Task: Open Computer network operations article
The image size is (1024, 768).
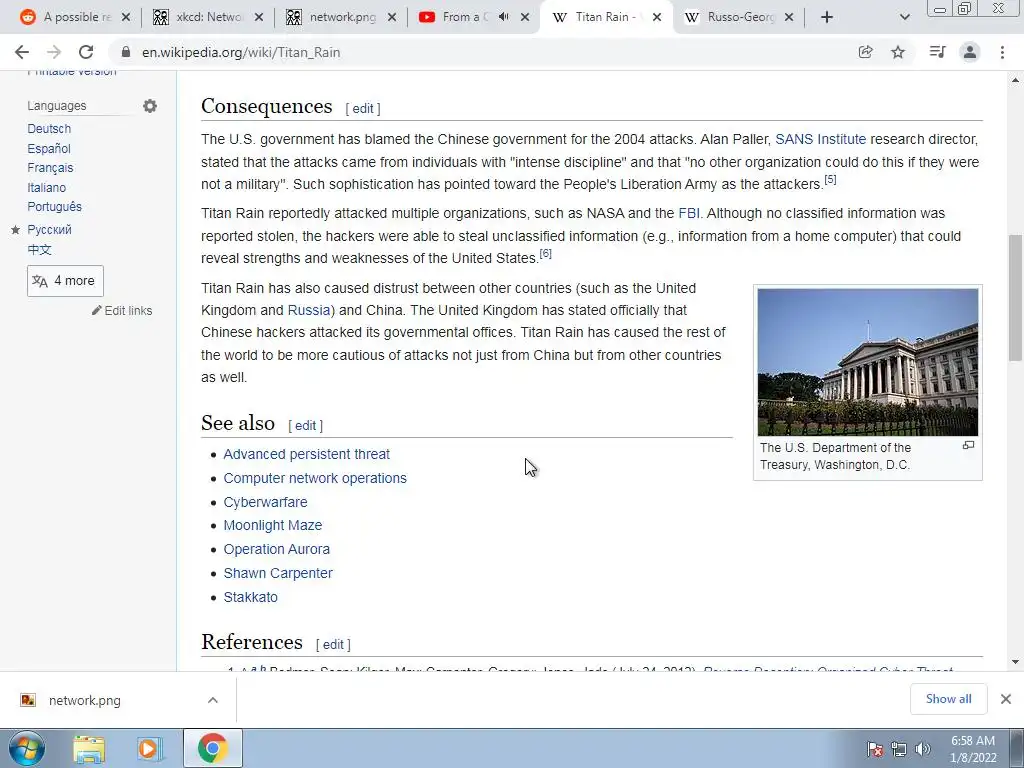Action: point(315,478)
